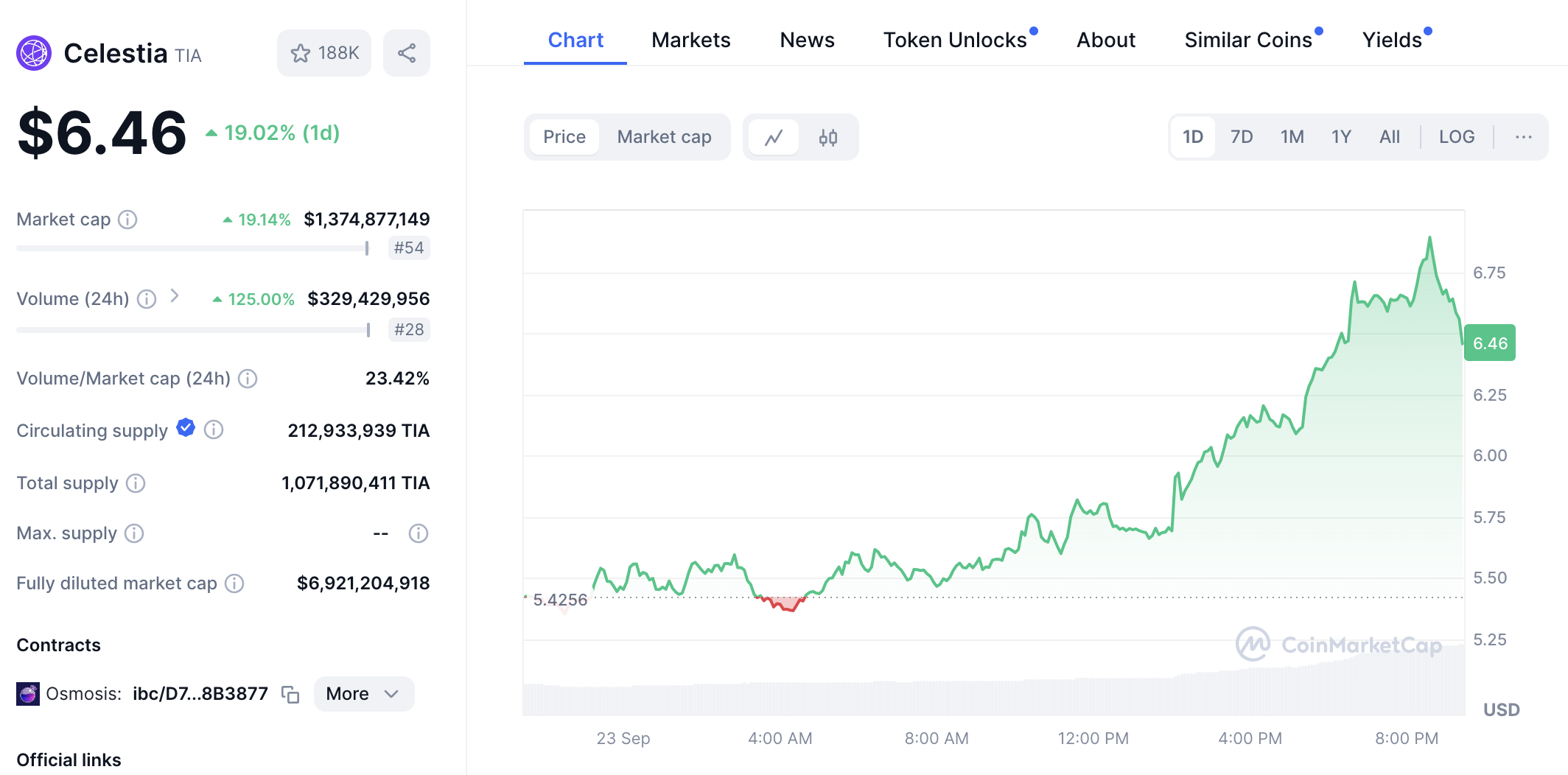Screen dimensions: 1568x775
Task: Click the 12:00 PM axis label
Action: click(1093, 738)
